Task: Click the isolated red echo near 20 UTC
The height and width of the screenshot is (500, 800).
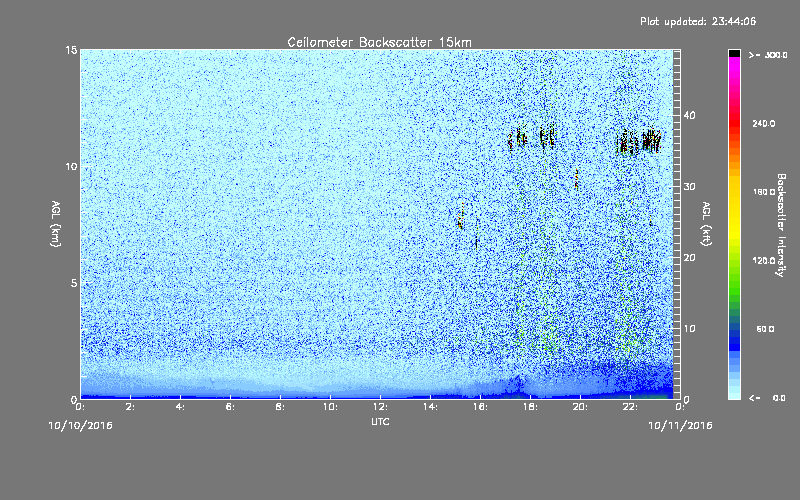Action: click(x=577, y=180)
